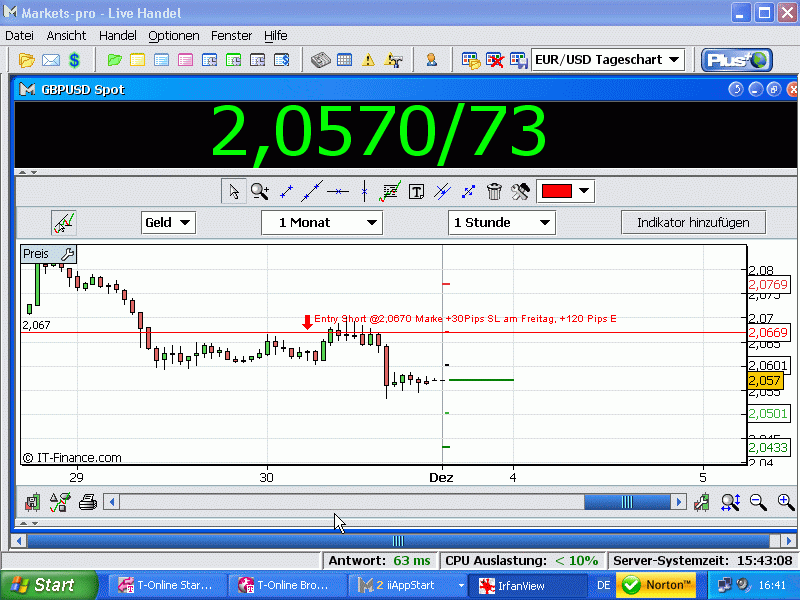
Task: Click the chart scrollbar left arrow
Action: [112, 502]
